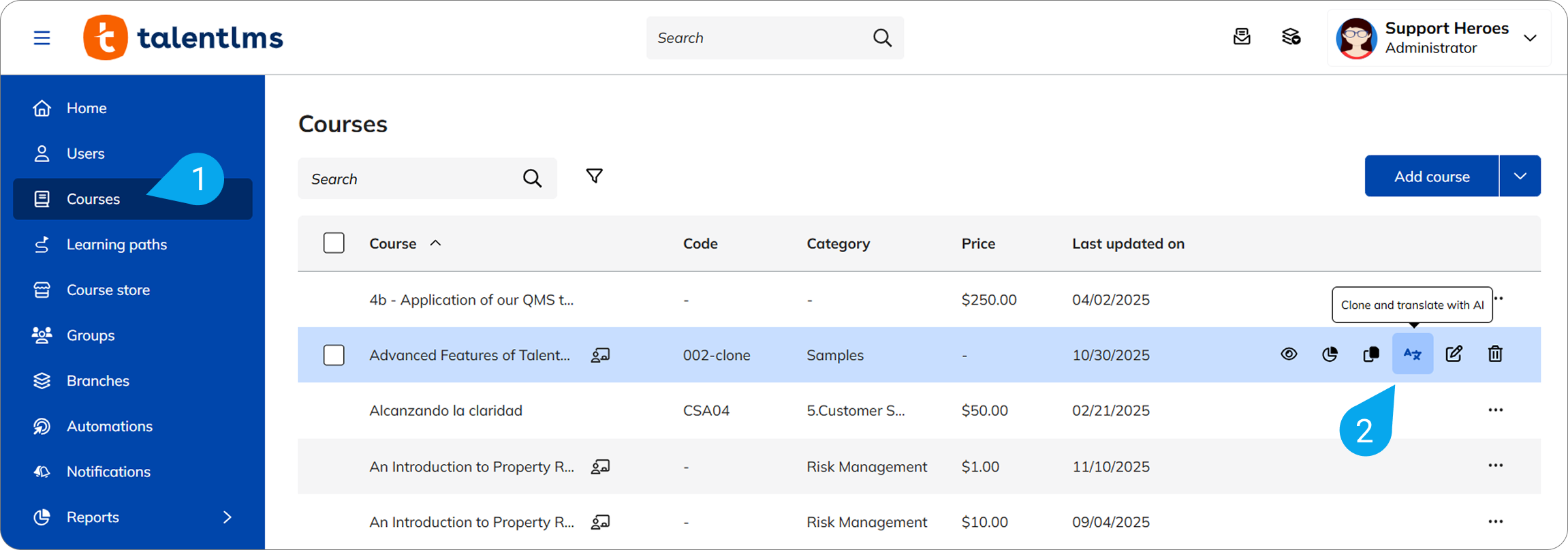Click the edit pencil icon for Advanced Features

coord(1454,354)
